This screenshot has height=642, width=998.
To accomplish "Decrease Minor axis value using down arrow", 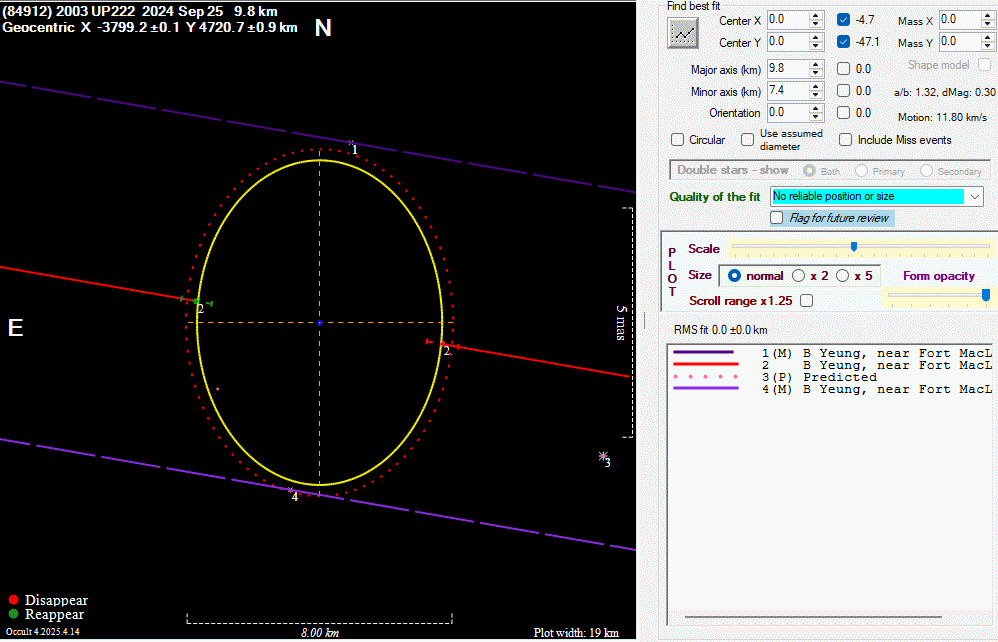I will [x=816, y=95].
